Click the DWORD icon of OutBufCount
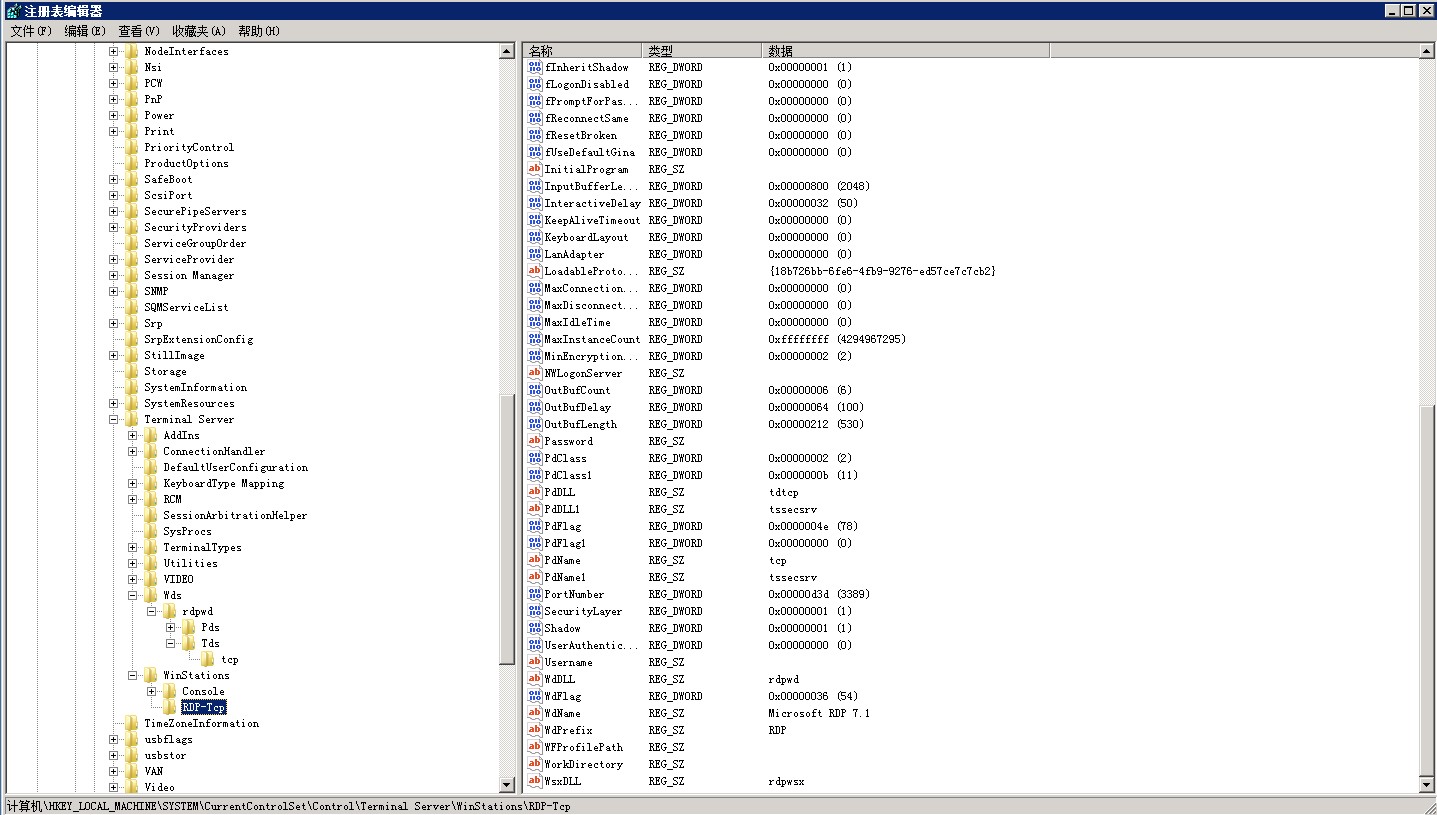Image resolution: width=1437 pixels, height=815 pixels. 534,390
